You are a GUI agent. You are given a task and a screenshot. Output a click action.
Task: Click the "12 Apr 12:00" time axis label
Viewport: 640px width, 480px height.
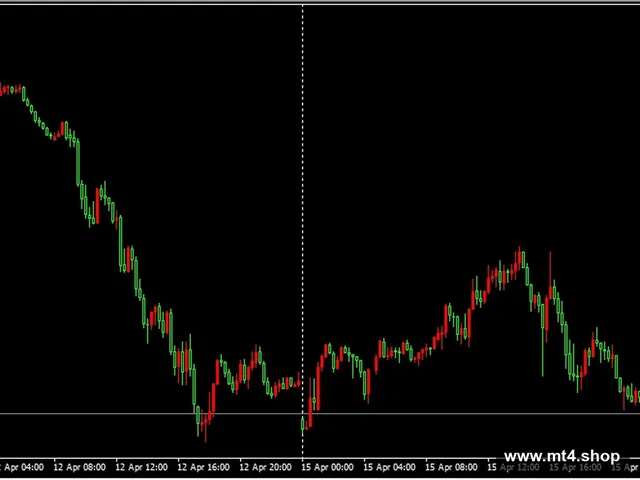(142, 467)
